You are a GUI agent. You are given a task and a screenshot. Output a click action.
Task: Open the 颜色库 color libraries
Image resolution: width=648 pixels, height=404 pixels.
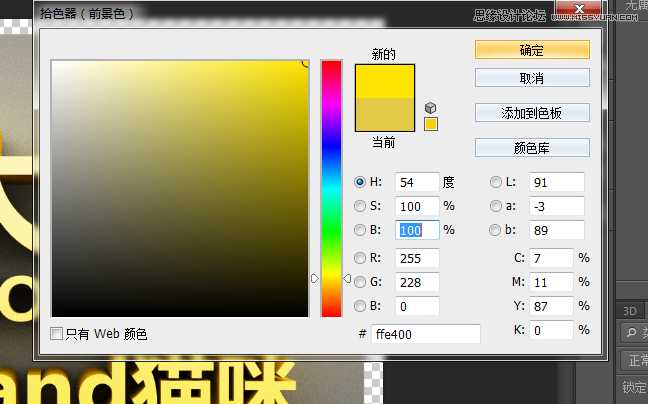(532, 148)
